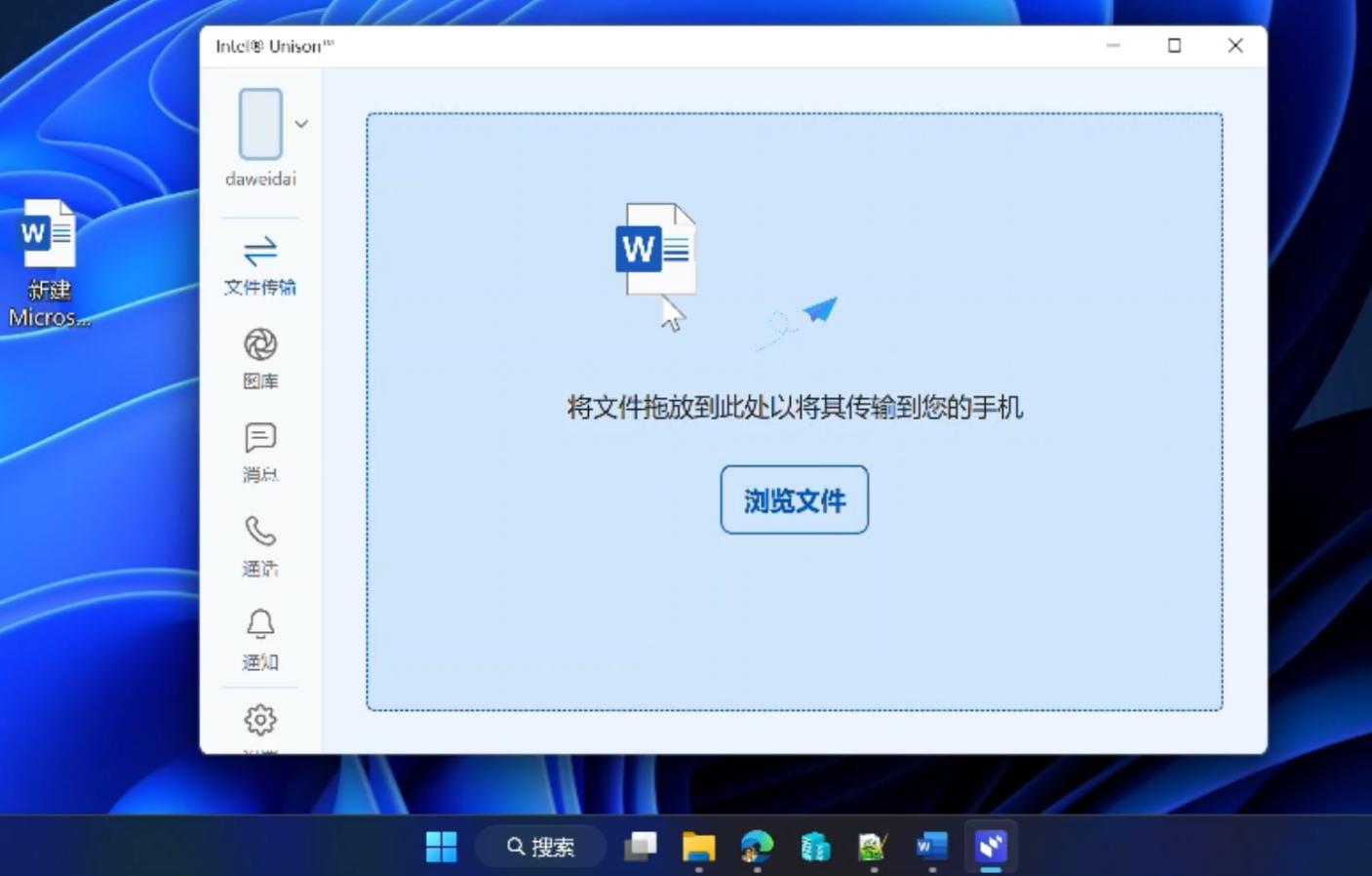Select the 新建 Micros... Word file on desktop

pos(49,263)
